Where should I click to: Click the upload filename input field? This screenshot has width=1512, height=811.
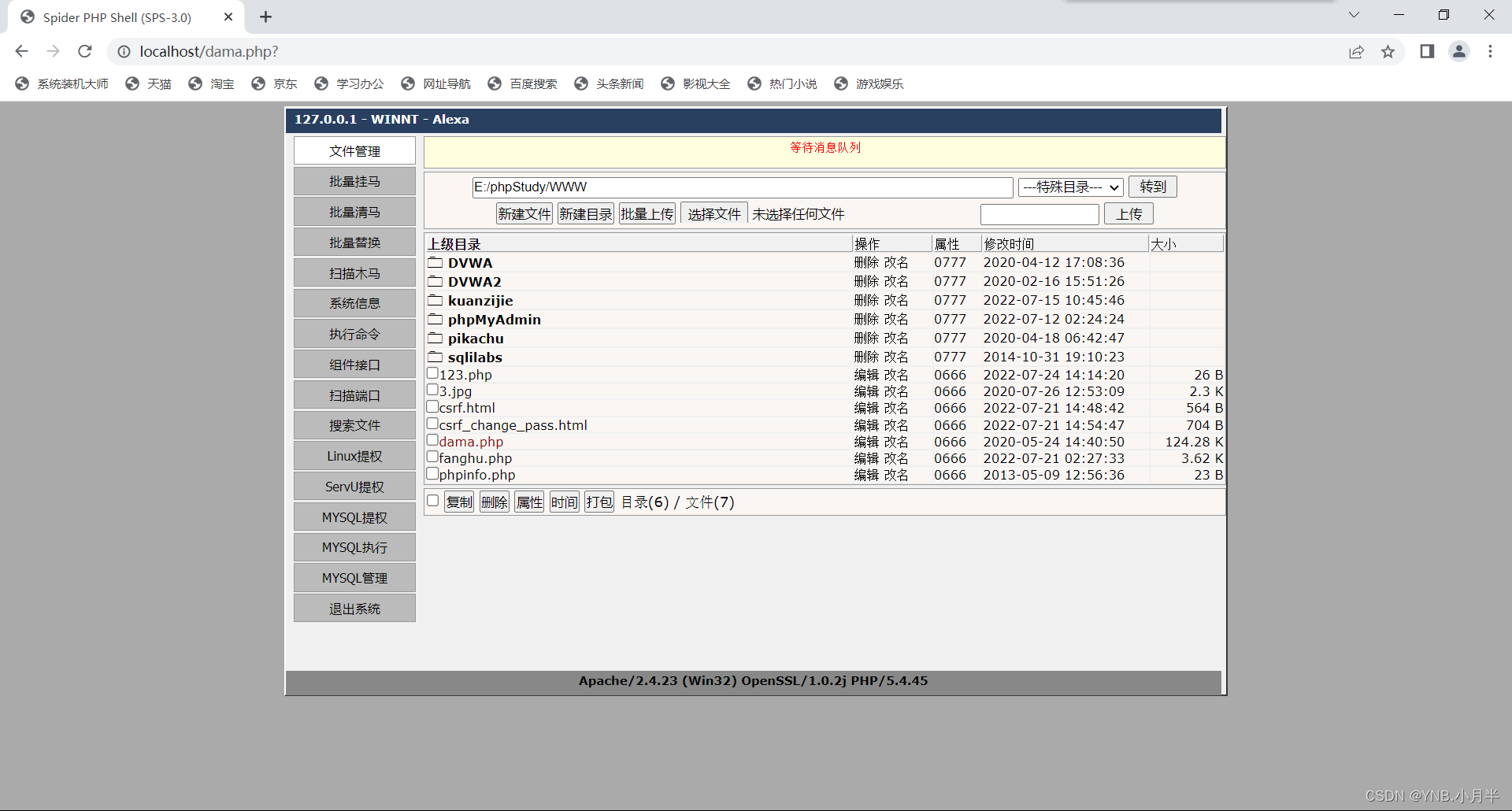point(1039,214)
